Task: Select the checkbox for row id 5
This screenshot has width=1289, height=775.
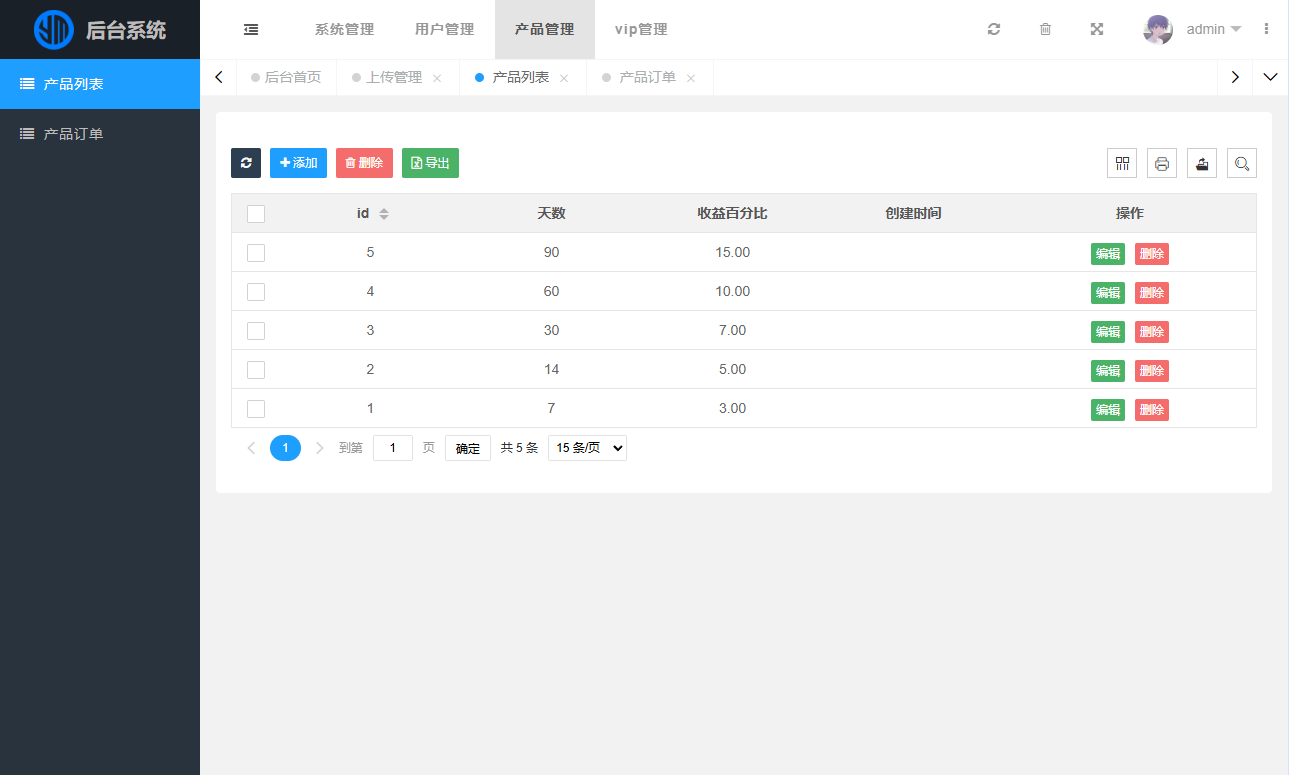Action: 256,253
